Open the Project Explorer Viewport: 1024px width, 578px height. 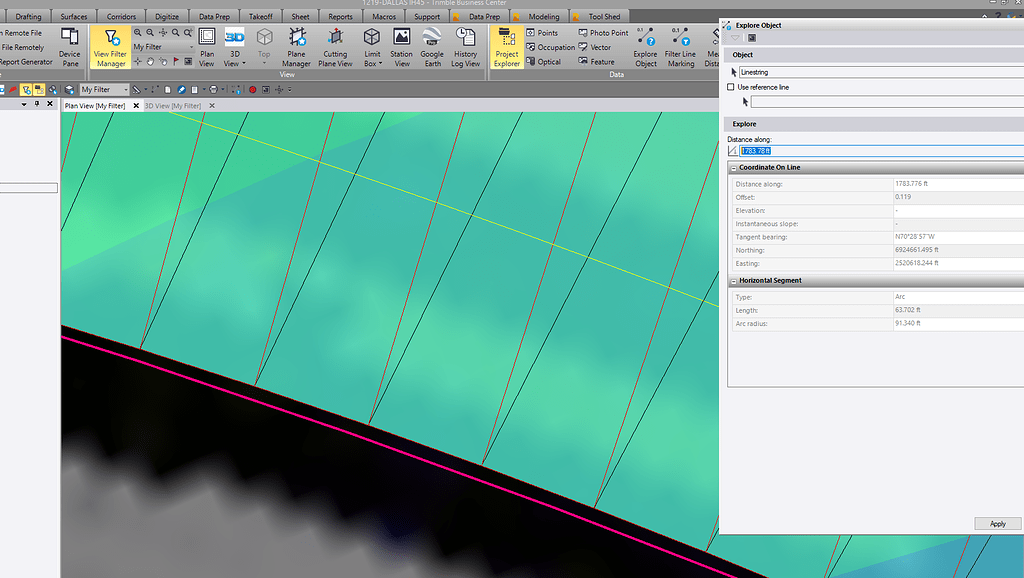click(507, 47)
